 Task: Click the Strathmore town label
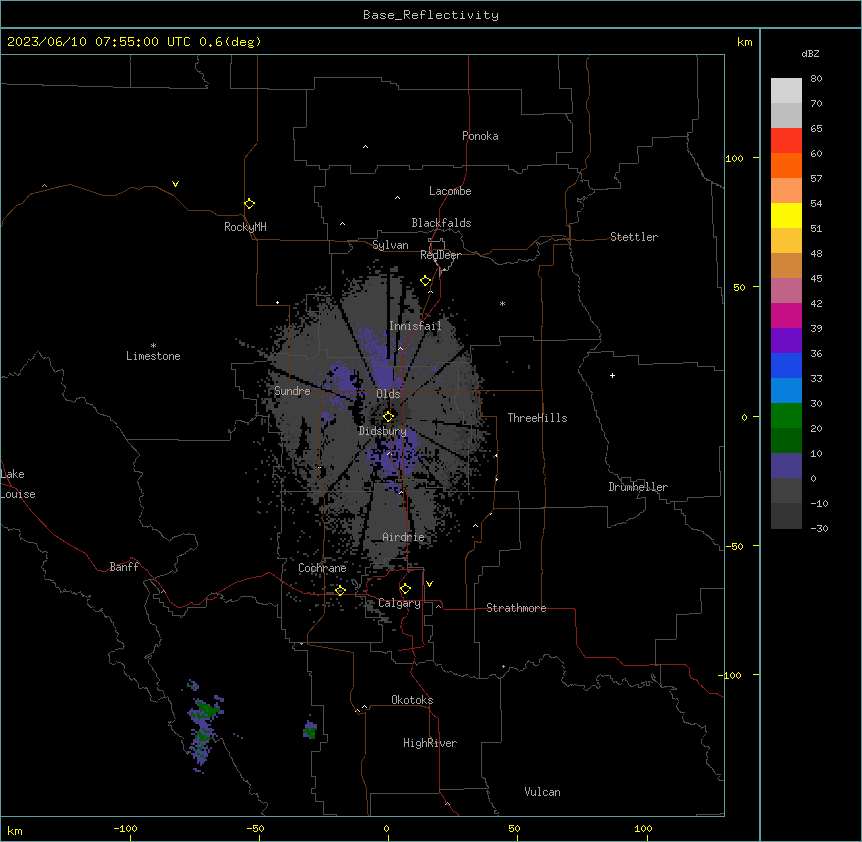tap(516, 608)
